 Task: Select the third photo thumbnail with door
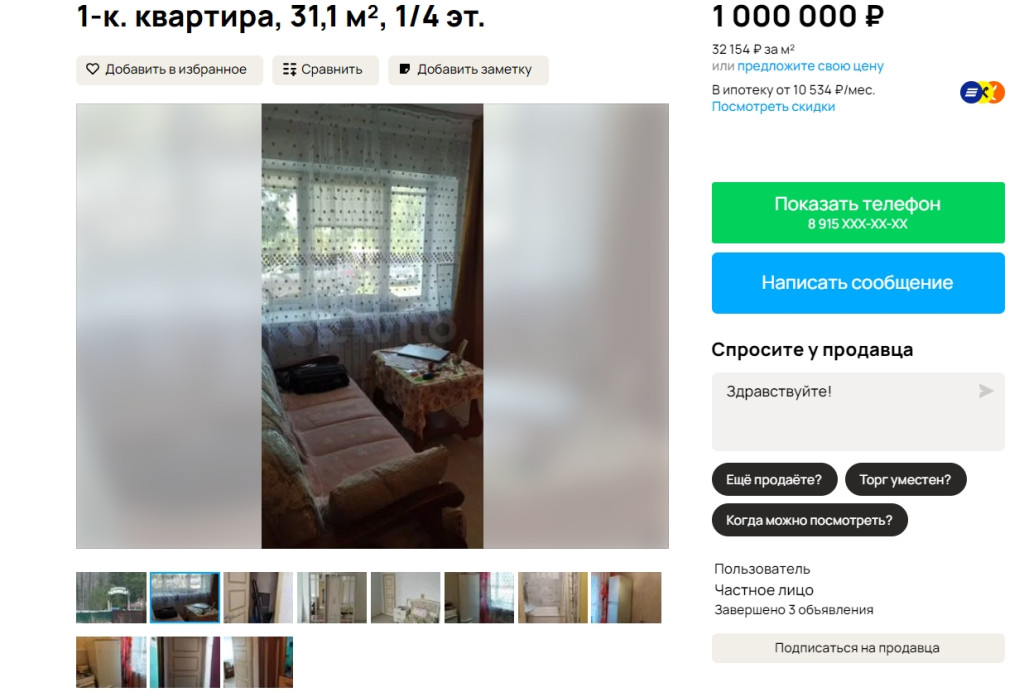(x=258, y=598)
